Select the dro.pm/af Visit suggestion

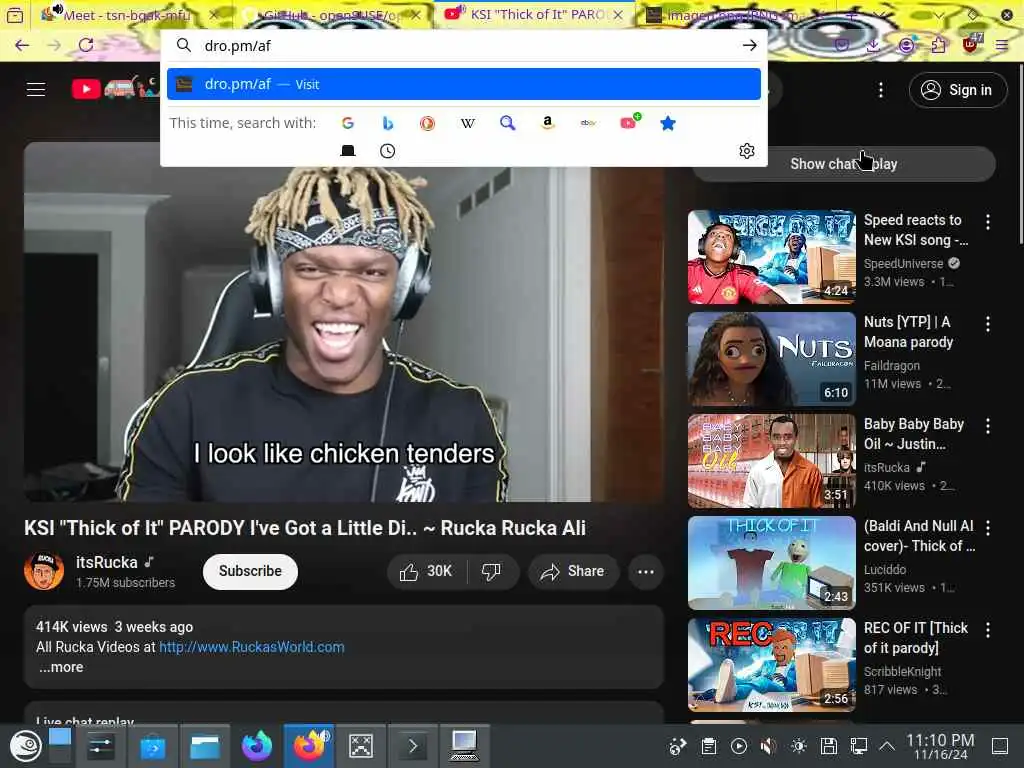464,84
